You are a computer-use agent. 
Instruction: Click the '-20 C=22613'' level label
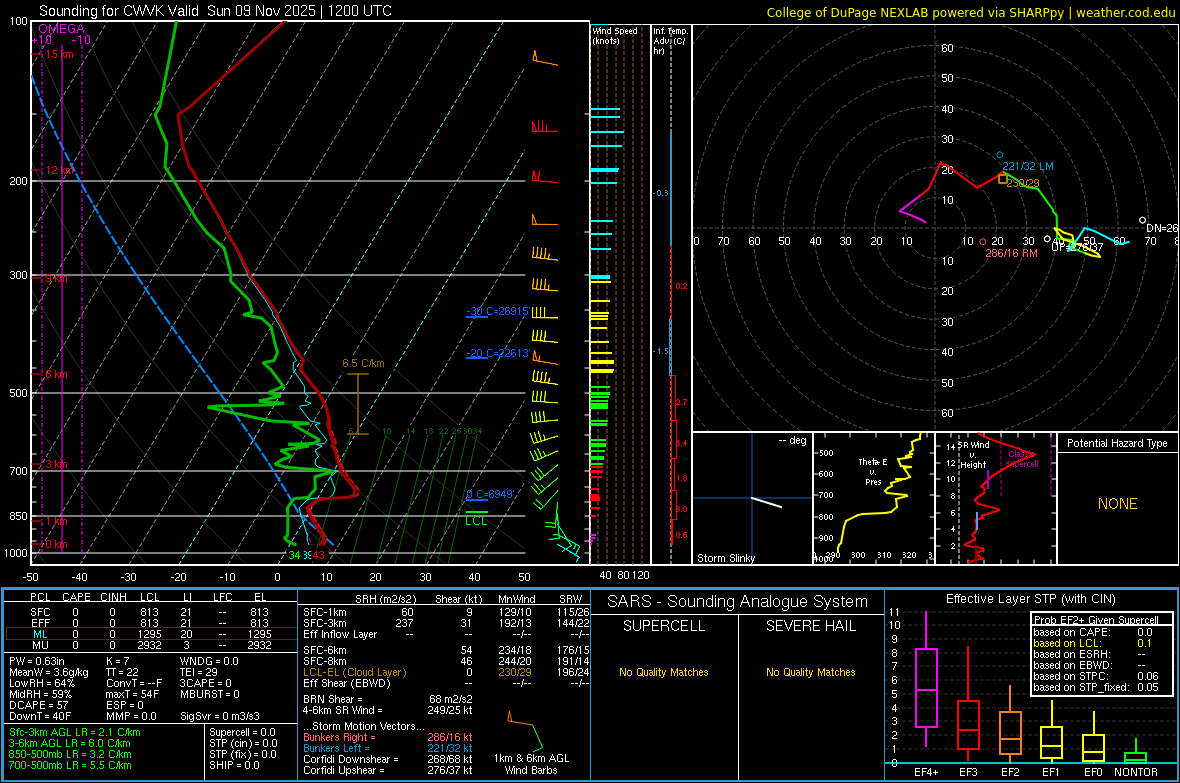coord(498,353)
